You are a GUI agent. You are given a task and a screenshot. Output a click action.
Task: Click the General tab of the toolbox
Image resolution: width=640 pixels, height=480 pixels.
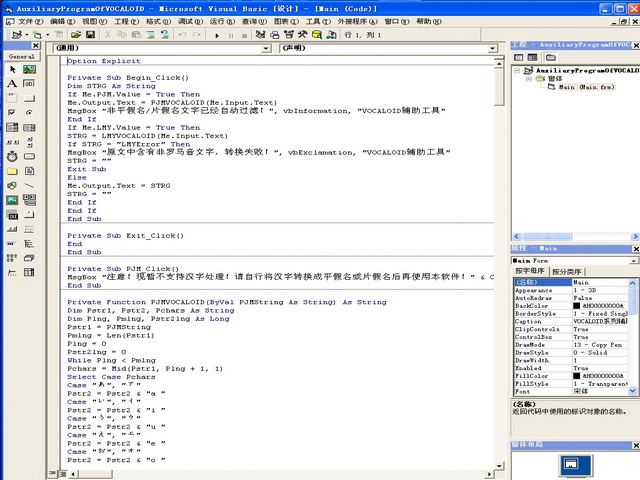[22, 56]
